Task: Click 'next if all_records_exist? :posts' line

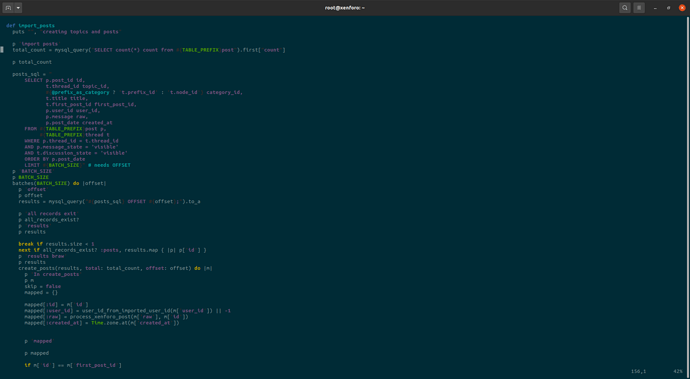Action: tap(112, 250)
